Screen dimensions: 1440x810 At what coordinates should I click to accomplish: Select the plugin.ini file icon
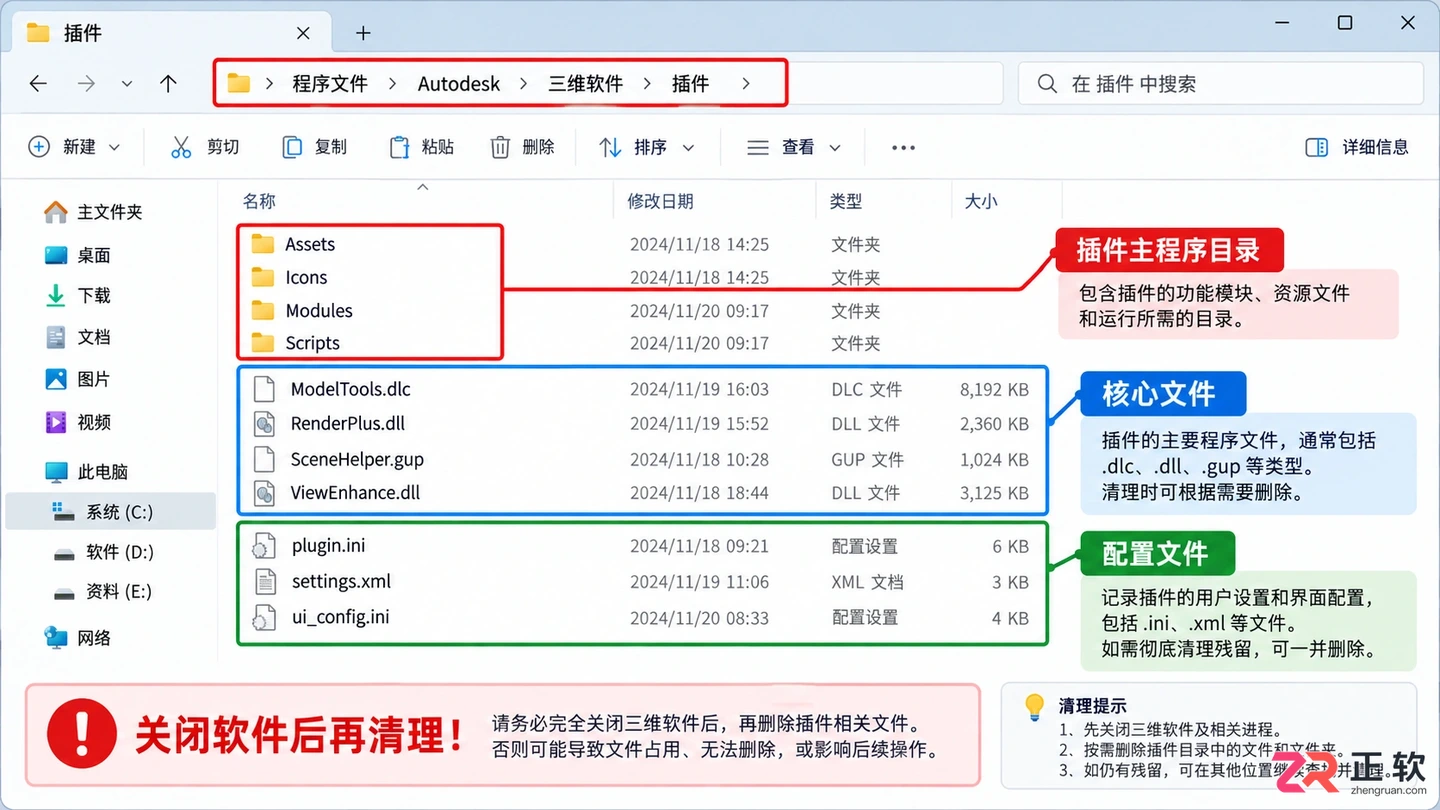(264, 546)
